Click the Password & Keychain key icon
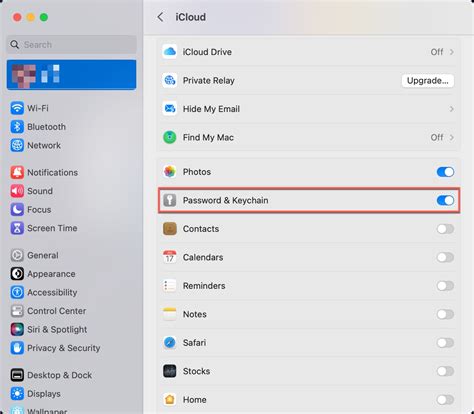474x414 pixels. coord(170,200)
